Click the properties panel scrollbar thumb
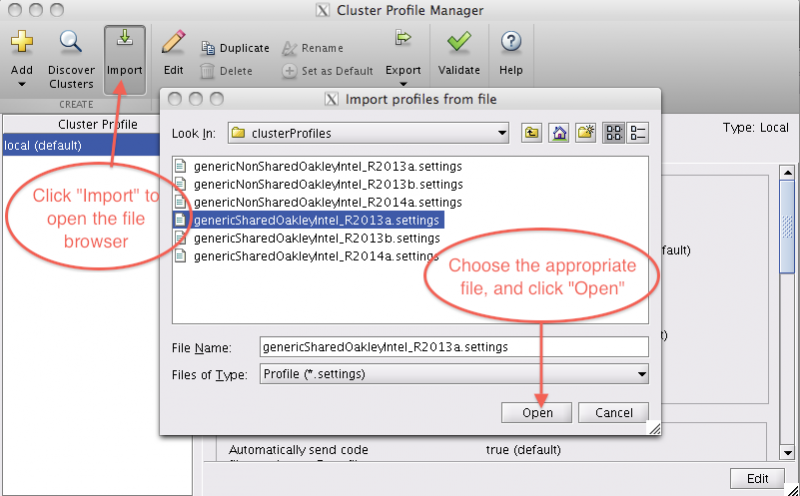The width and height of the screenshot is (800, 496). coord(787,227)
